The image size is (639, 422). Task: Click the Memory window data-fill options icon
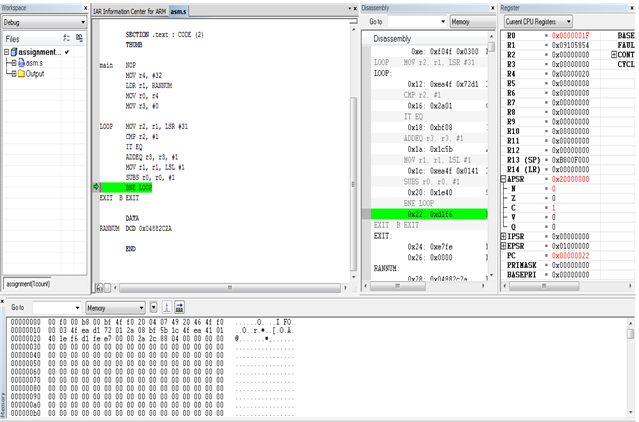[166, 307]
